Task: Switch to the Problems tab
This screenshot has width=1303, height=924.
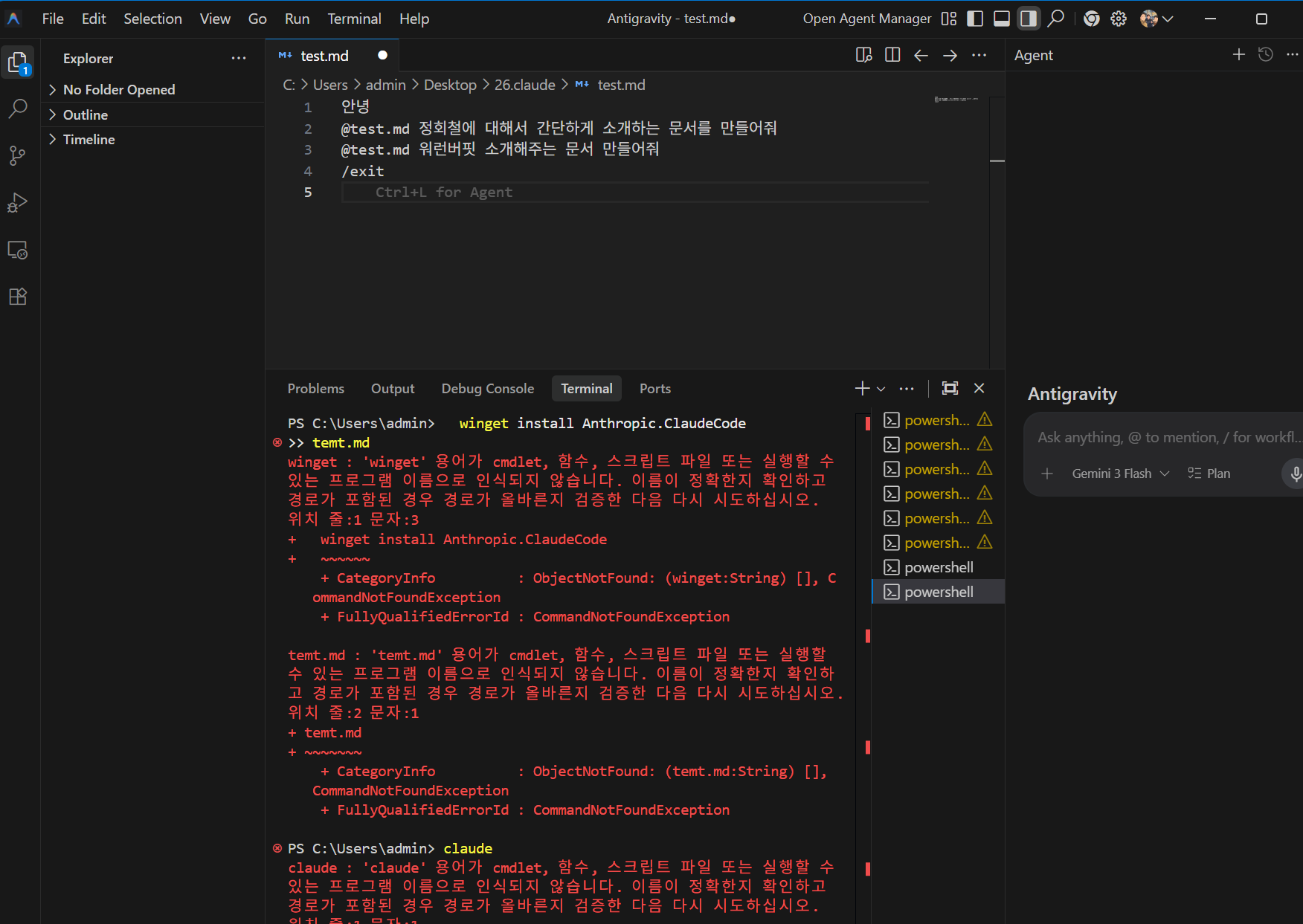Action: (x=316, y=388)
